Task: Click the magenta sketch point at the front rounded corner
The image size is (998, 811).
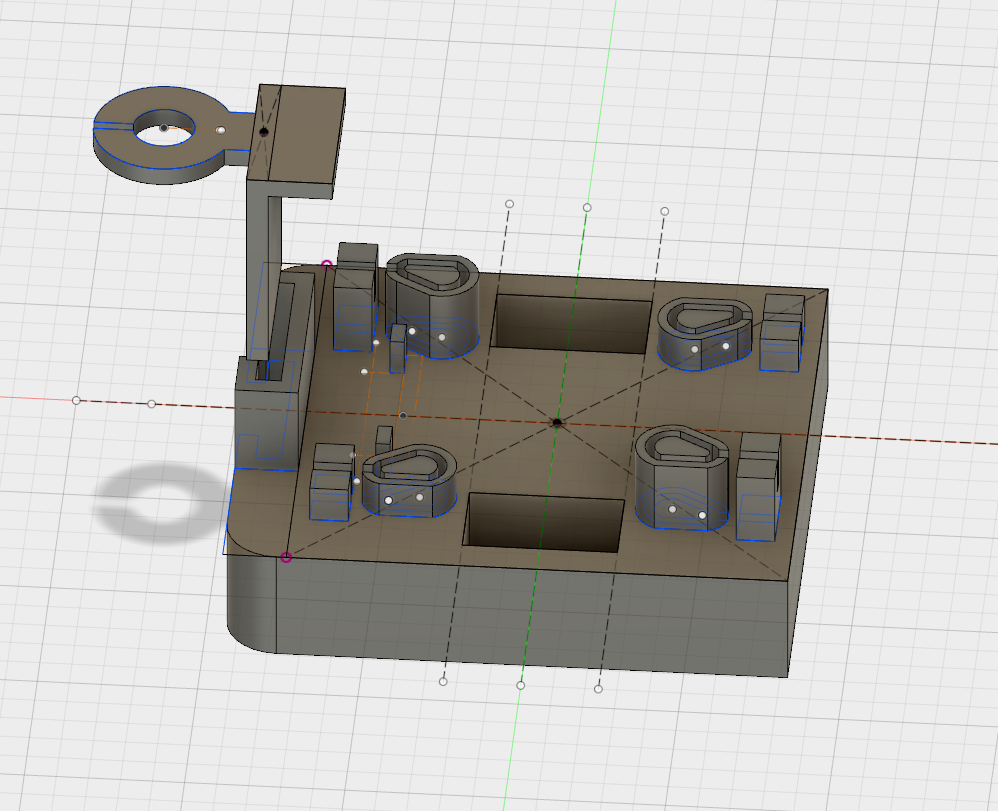Action: point(286,558)
